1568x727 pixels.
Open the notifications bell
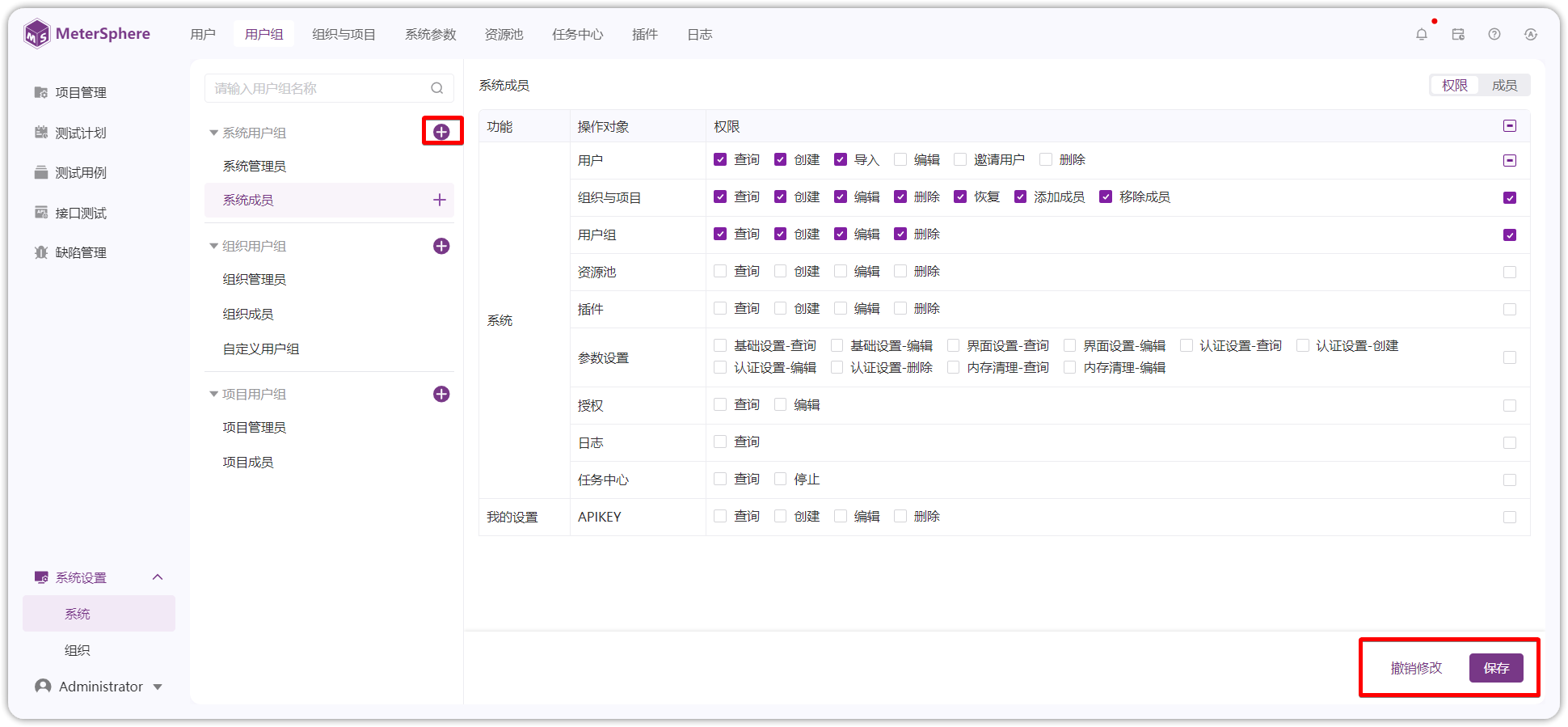[1422, 34]
